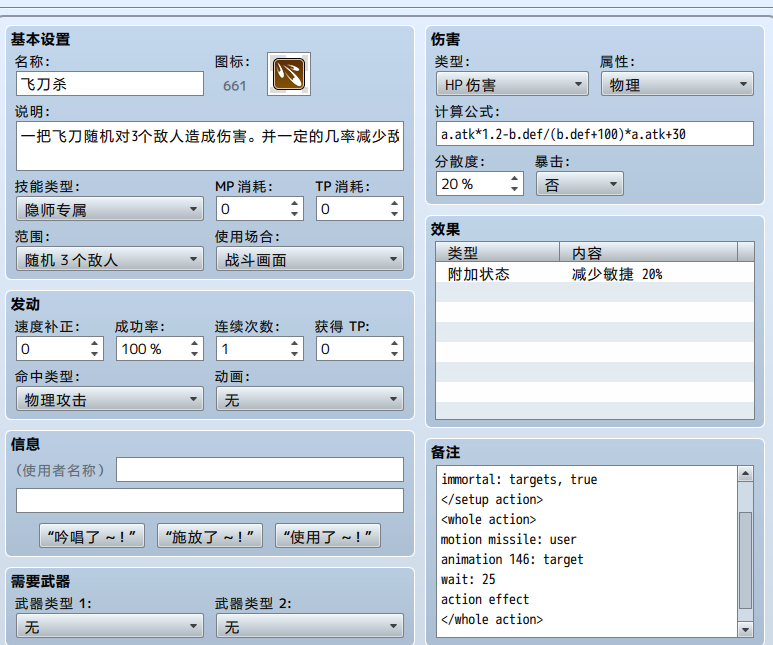Image resolution: width=773 pixels, height=645 pixels.
Task: Click the 分散度 20 % value field
Action: tap(472, 183)
